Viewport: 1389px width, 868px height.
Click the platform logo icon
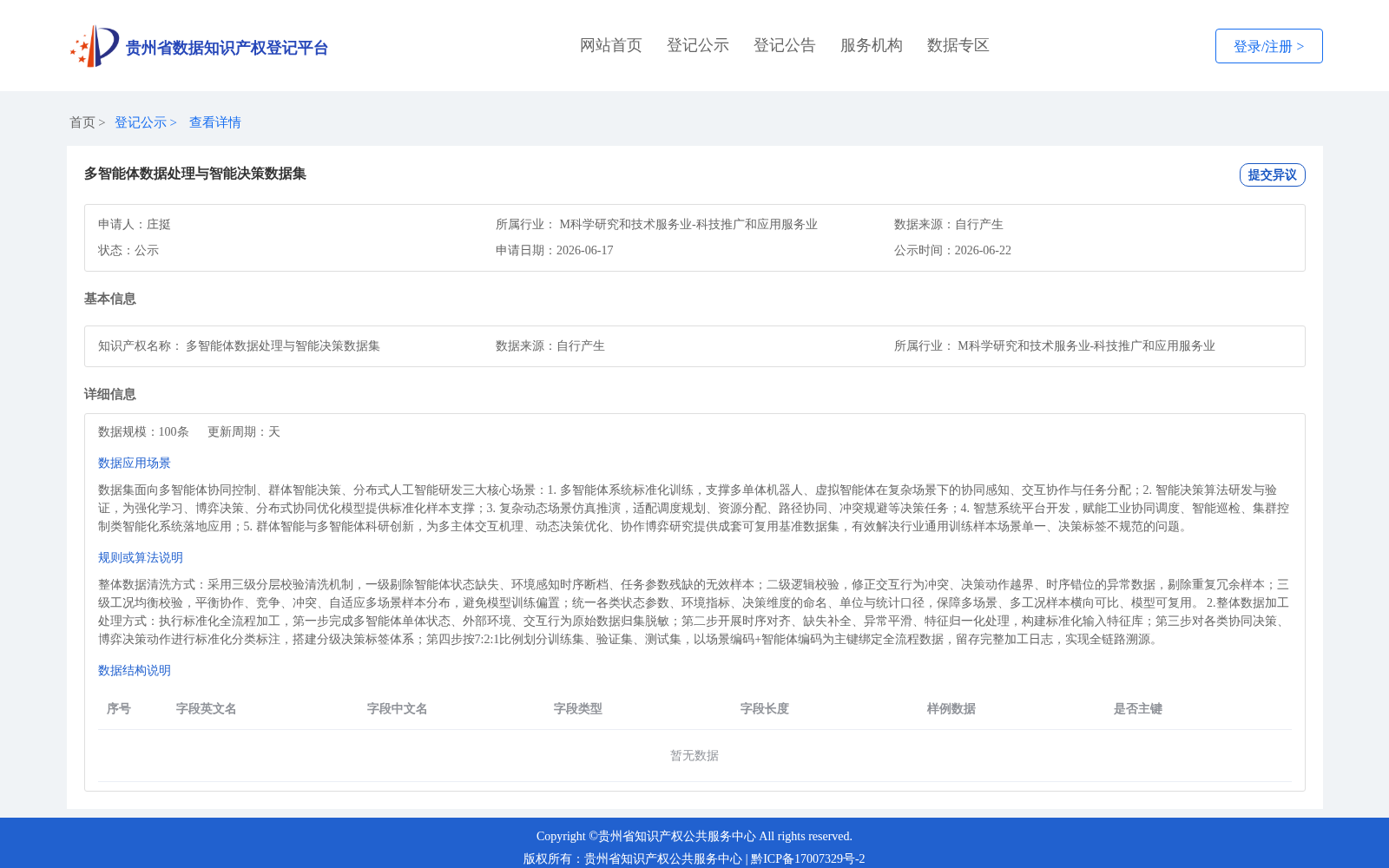coord(95,46)
